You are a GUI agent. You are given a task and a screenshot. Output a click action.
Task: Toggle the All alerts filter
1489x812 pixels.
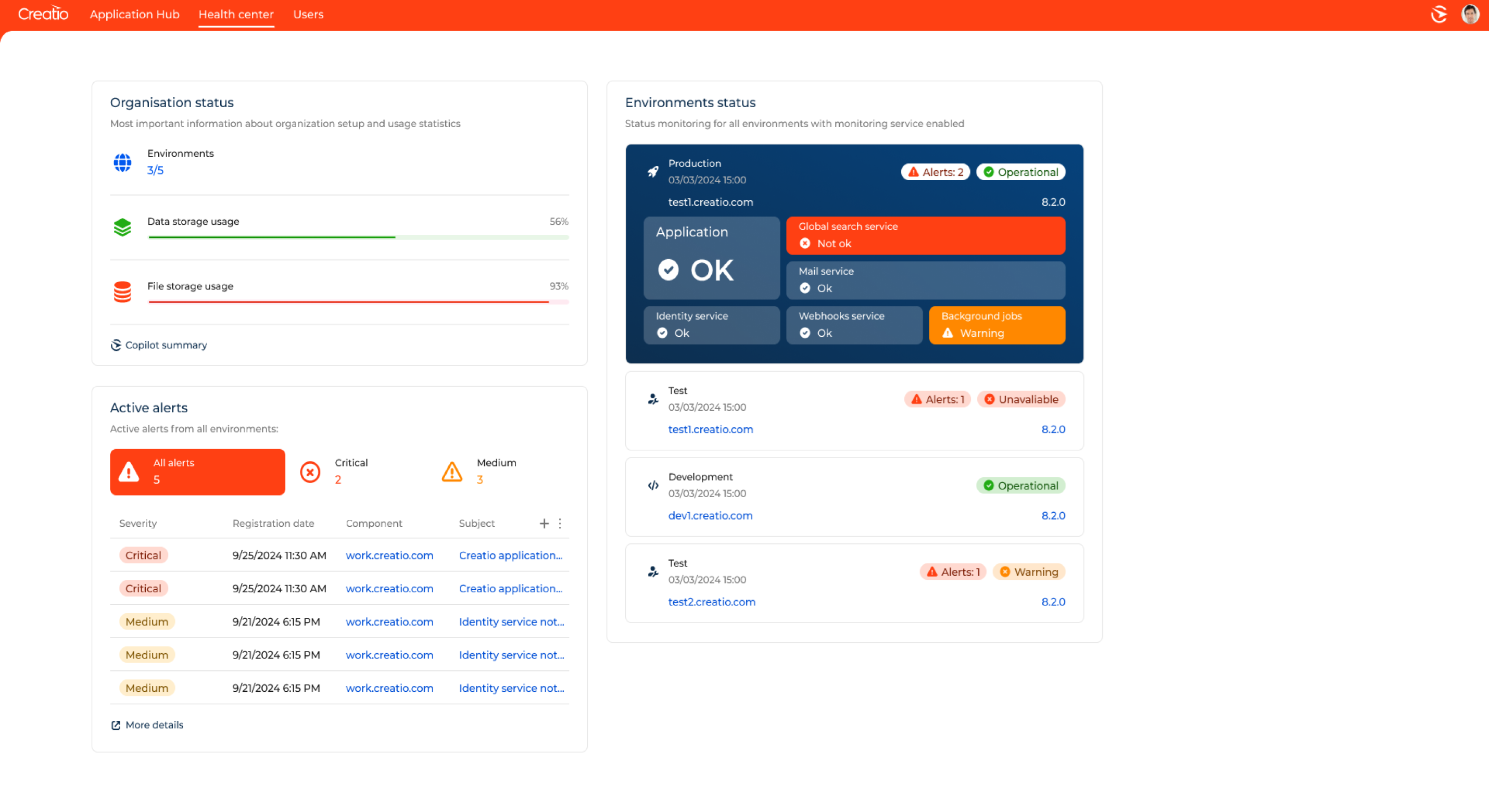click(x=197, y=472)
